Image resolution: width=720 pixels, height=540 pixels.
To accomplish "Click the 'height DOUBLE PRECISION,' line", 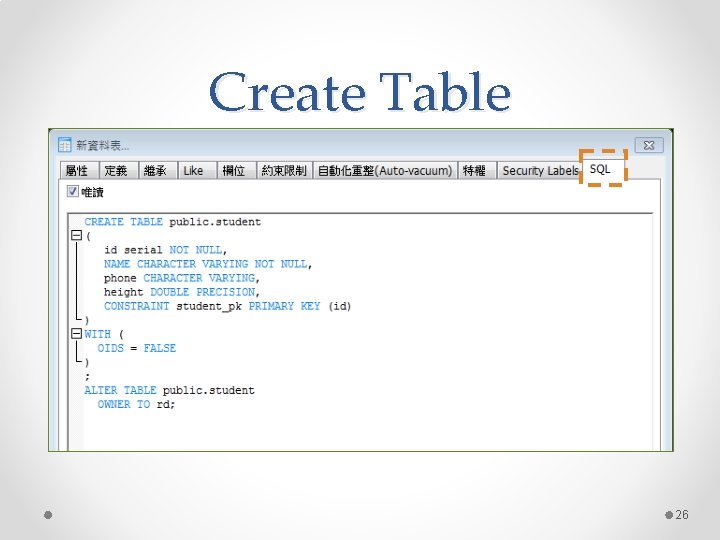I will 182,292.
